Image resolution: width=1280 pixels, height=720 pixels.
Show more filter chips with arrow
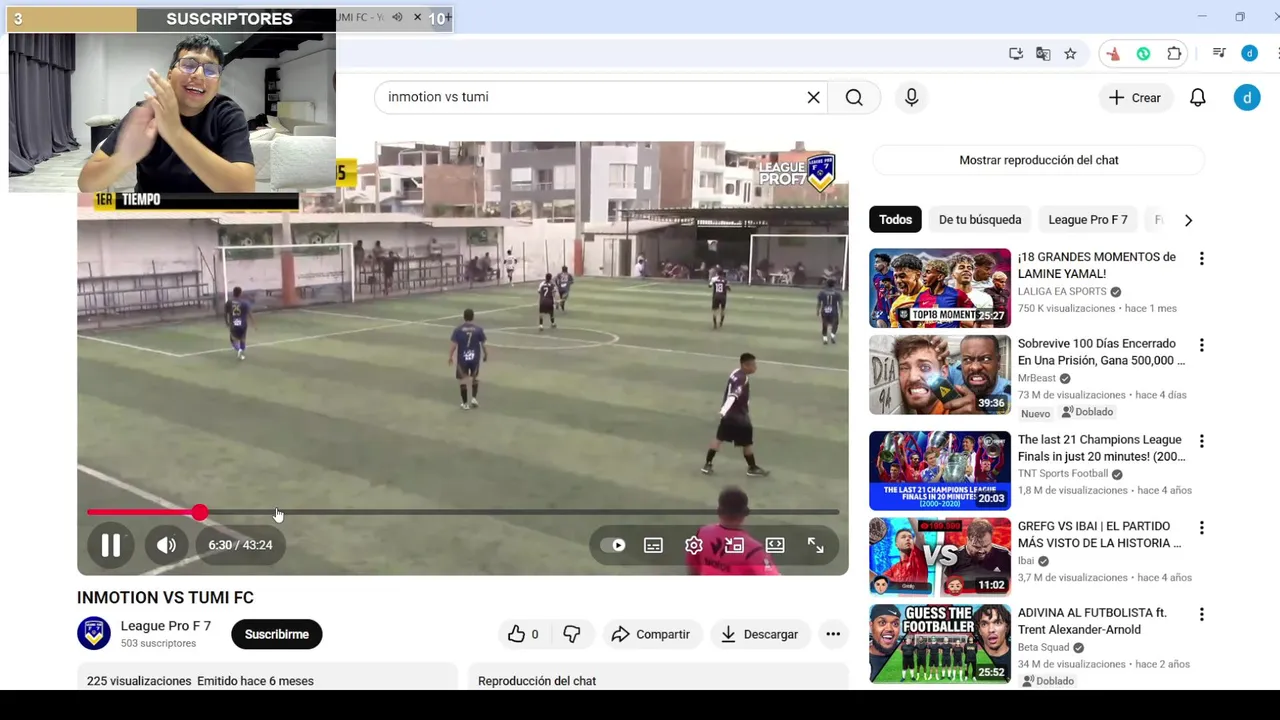pos(1188,220)
